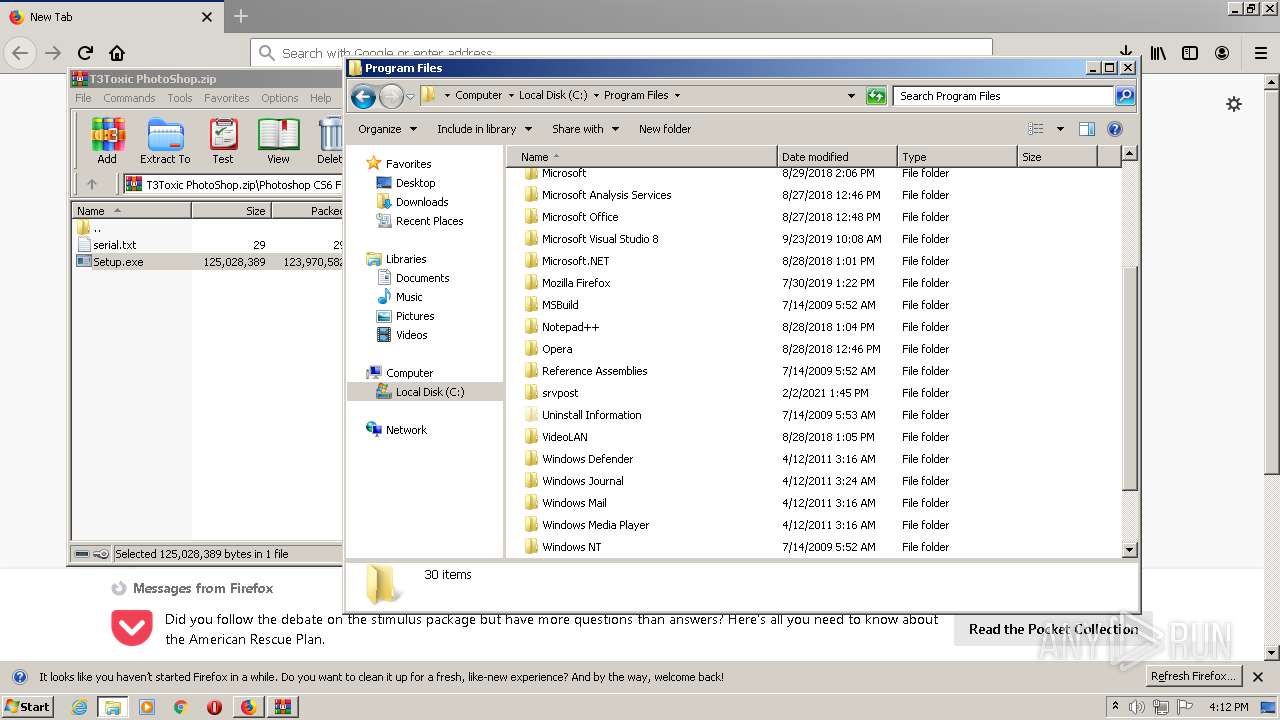This screenshot has width=1280, height=720.
Task: Open the WinRAR Tools menu
Action: point(180,98)
